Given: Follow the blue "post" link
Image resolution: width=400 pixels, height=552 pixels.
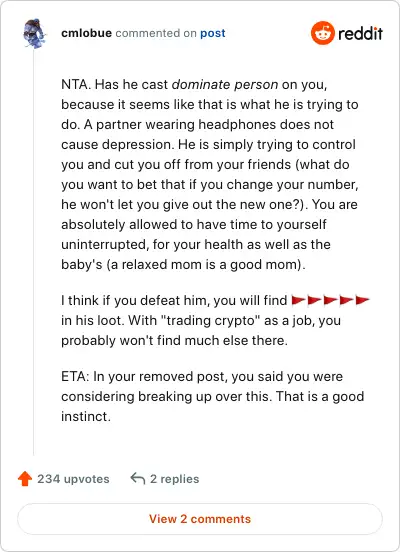Looking at the screenshot, I should point(213,33).
